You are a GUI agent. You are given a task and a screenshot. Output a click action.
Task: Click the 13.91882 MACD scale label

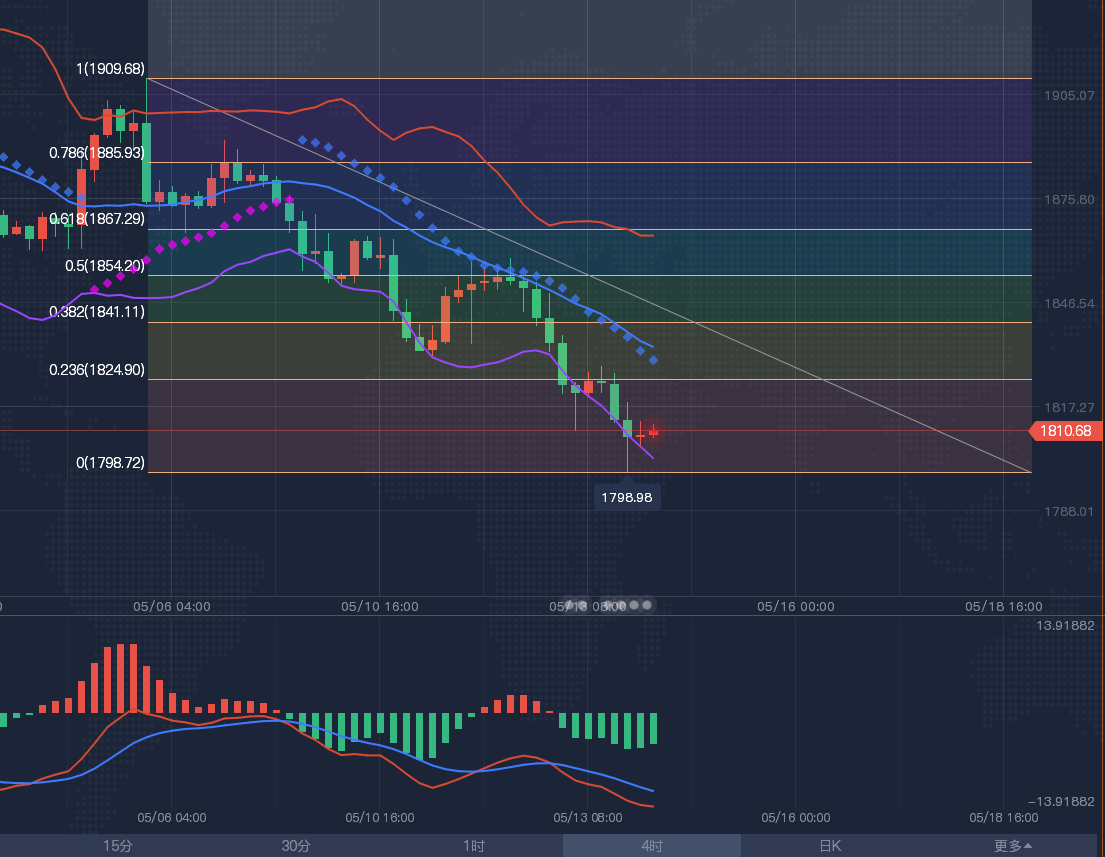click(1067, 625)
